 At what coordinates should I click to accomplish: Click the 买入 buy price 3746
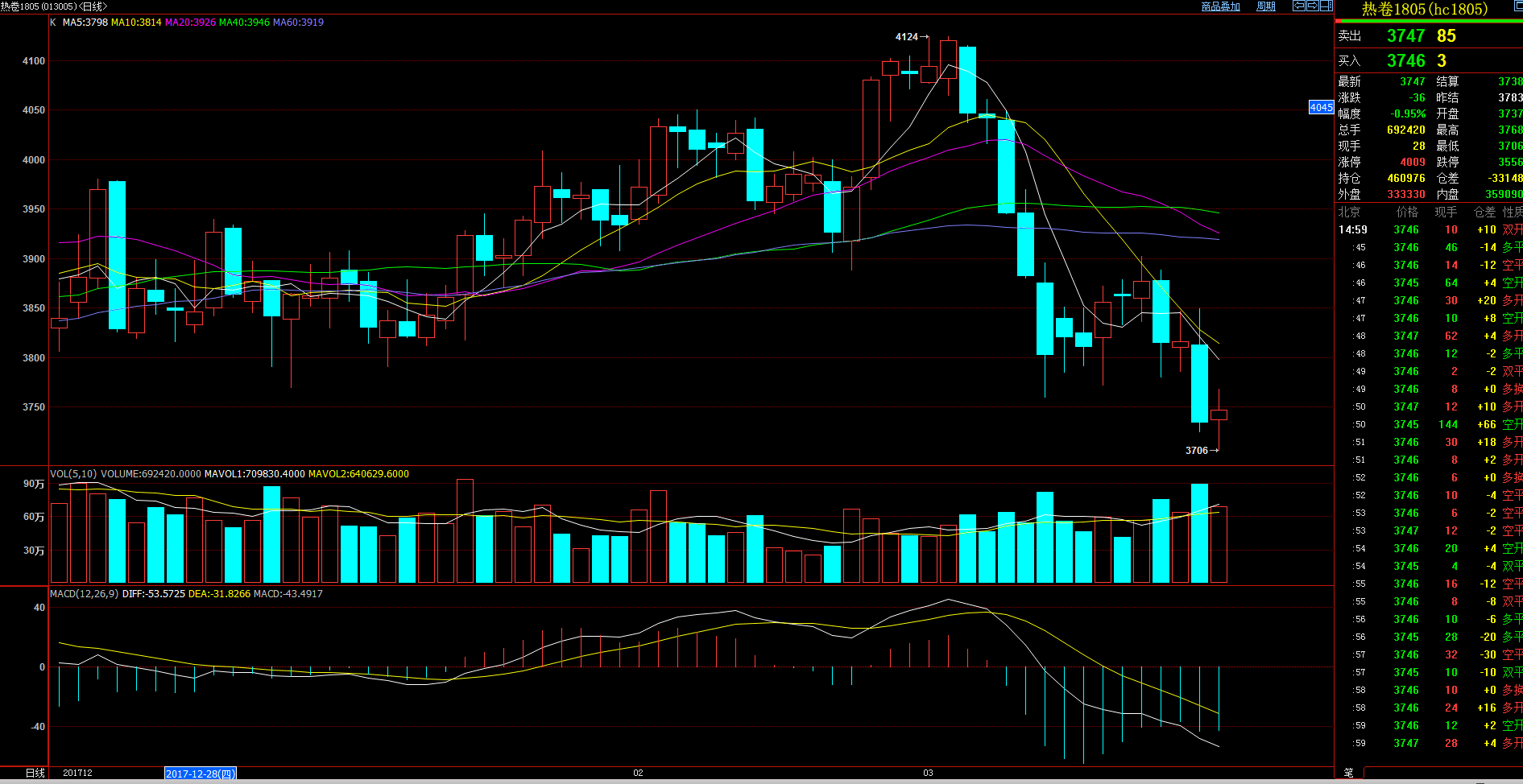[1405, 61]
